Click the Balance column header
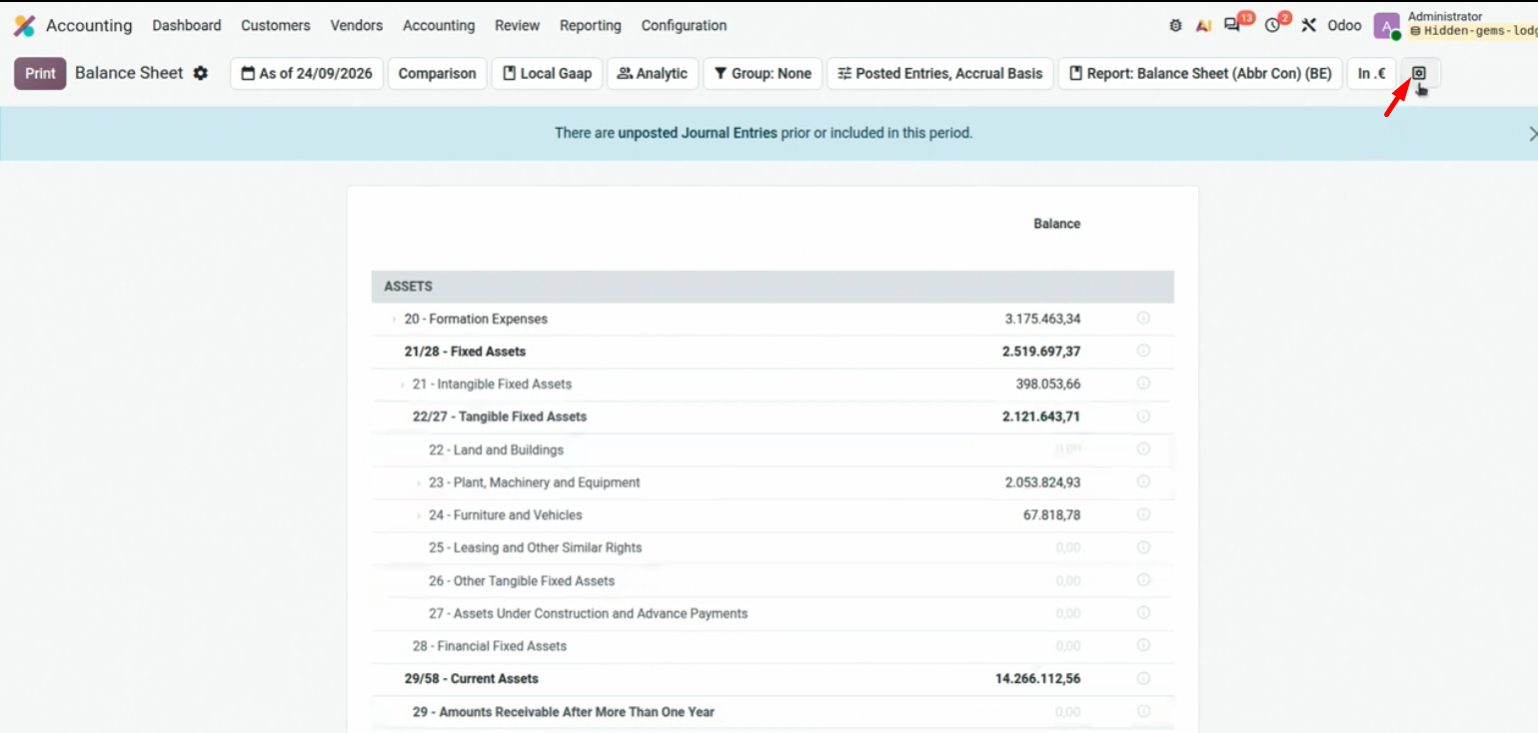The image size is (1538, 733). tap(1057, 224)
